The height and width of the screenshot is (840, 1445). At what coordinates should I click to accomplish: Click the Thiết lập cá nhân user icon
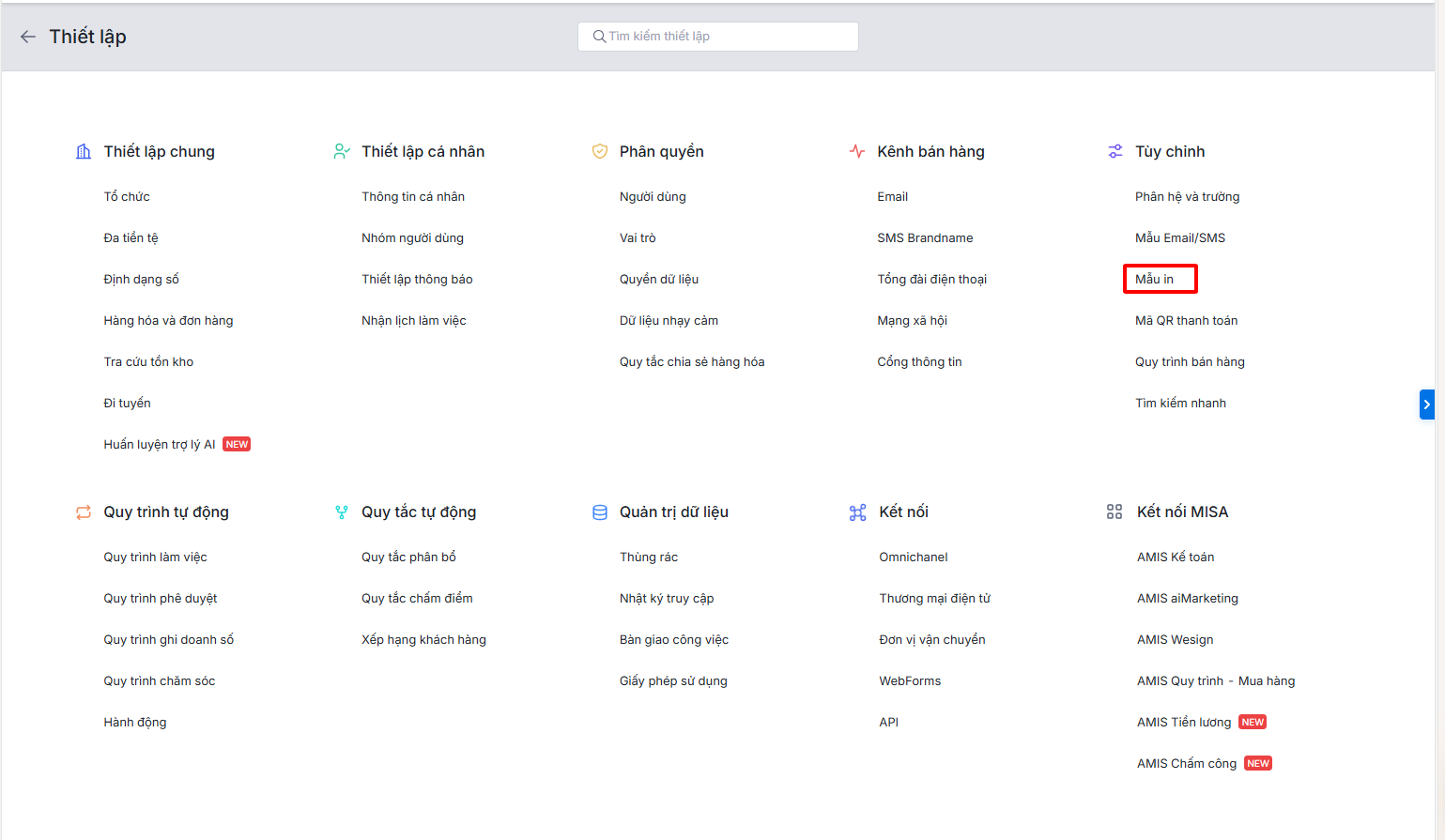[342, 152]
